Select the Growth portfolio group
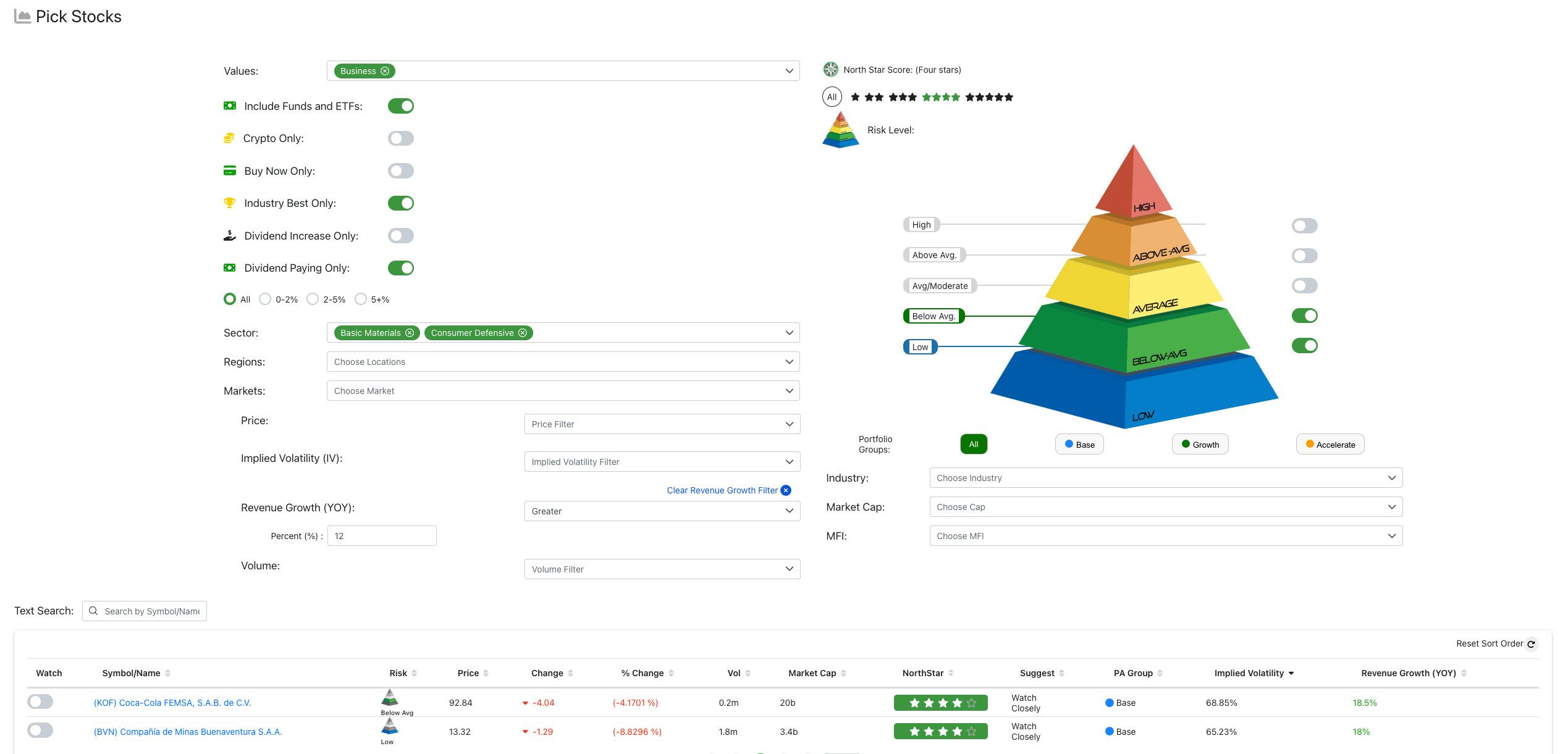Viewport: 1568px width, 754px height. 1199,443
